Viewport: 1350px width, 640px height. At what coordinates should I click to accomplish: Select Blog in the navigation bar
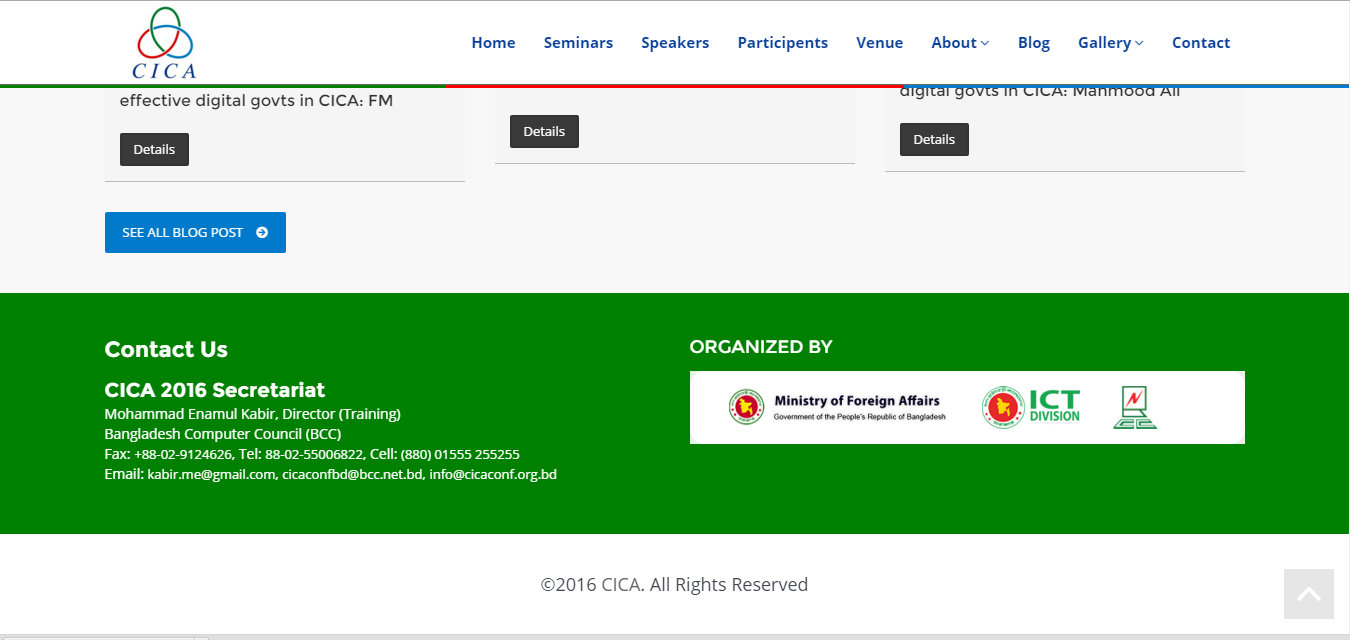tap(1033, 43)
